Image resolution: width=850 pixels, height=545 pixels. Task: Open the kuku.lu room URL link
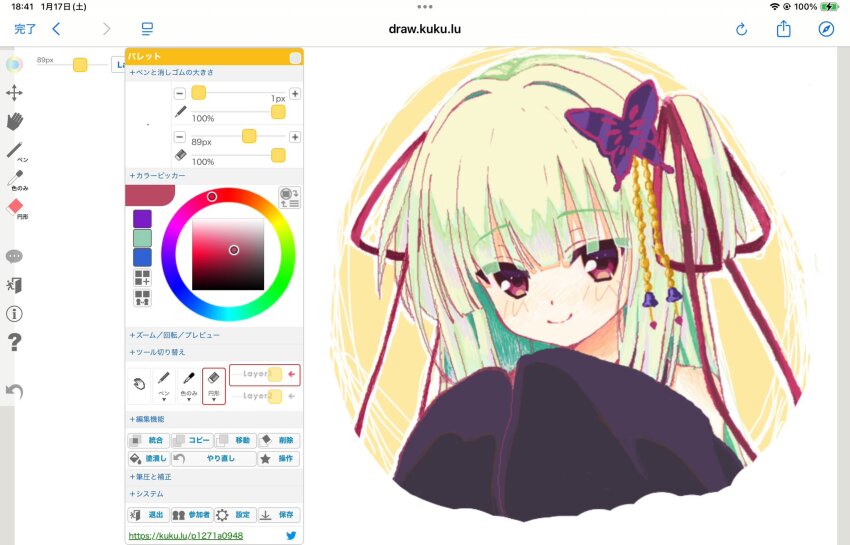185,535
